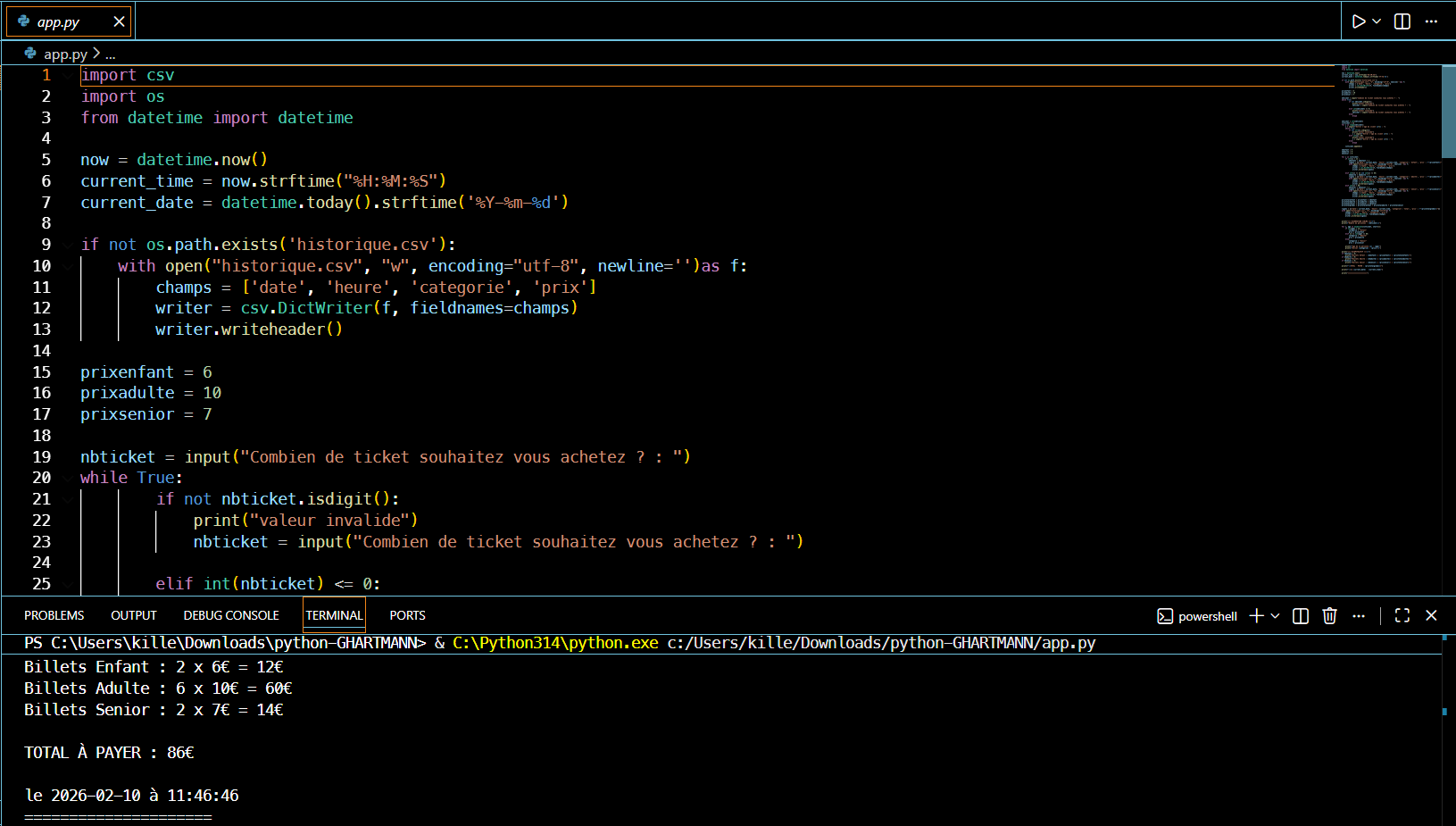
Task: Select the app.py editor tab
Action: pyautogui.click(x=59, y=21)
